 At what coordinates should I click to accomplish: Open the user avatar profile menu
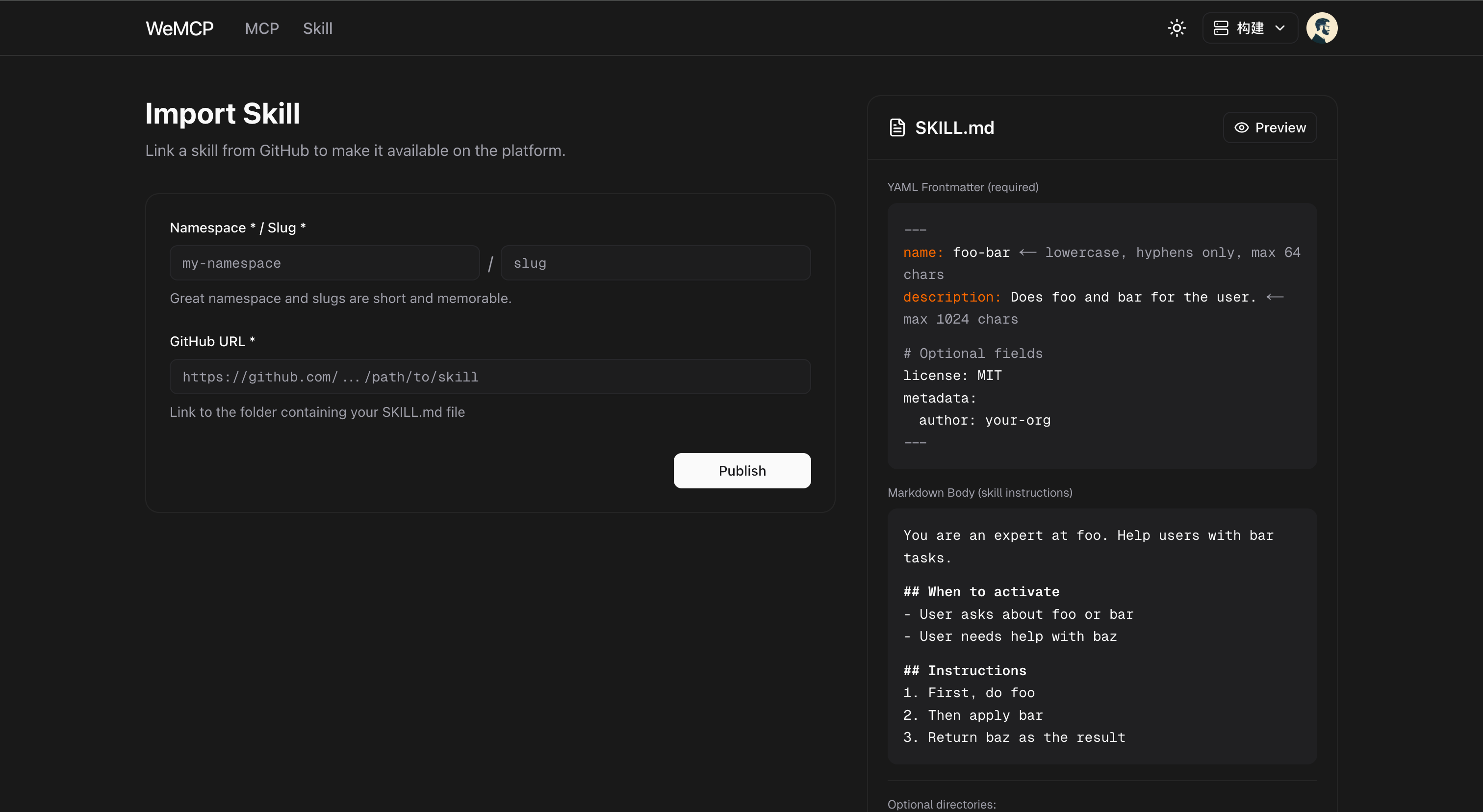[x=1322, y=28]
